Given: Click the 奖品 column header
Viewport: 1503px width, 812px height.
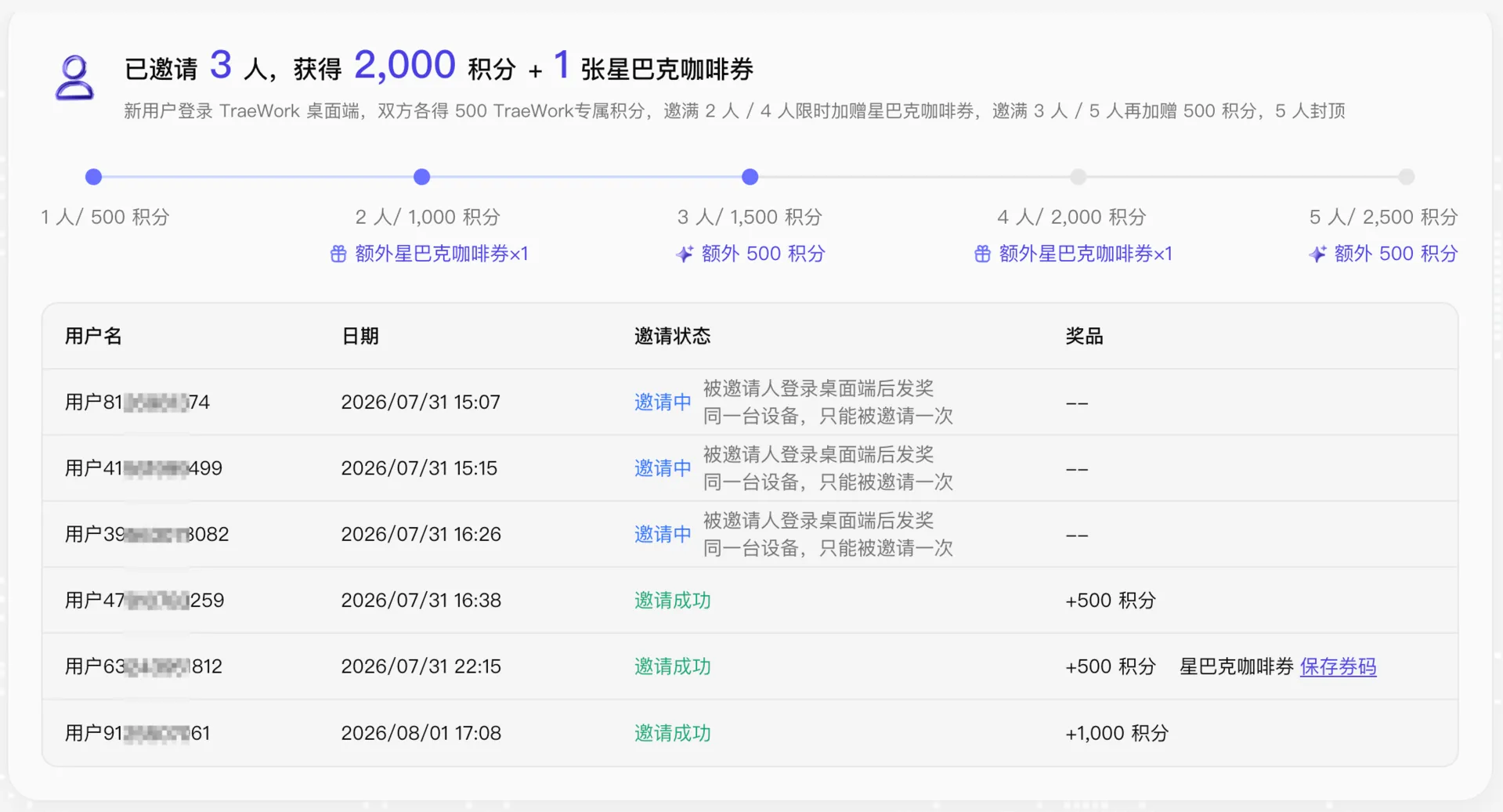Looking at the screenshot, I should [1084, 336].
